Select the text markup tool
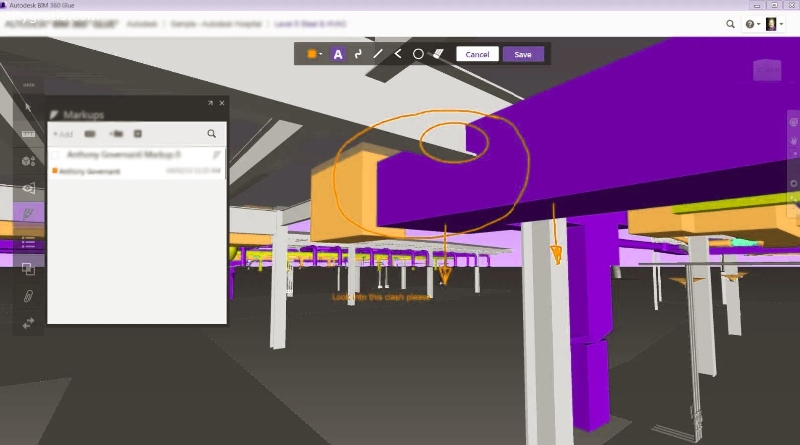 click(x=338, y=54)
